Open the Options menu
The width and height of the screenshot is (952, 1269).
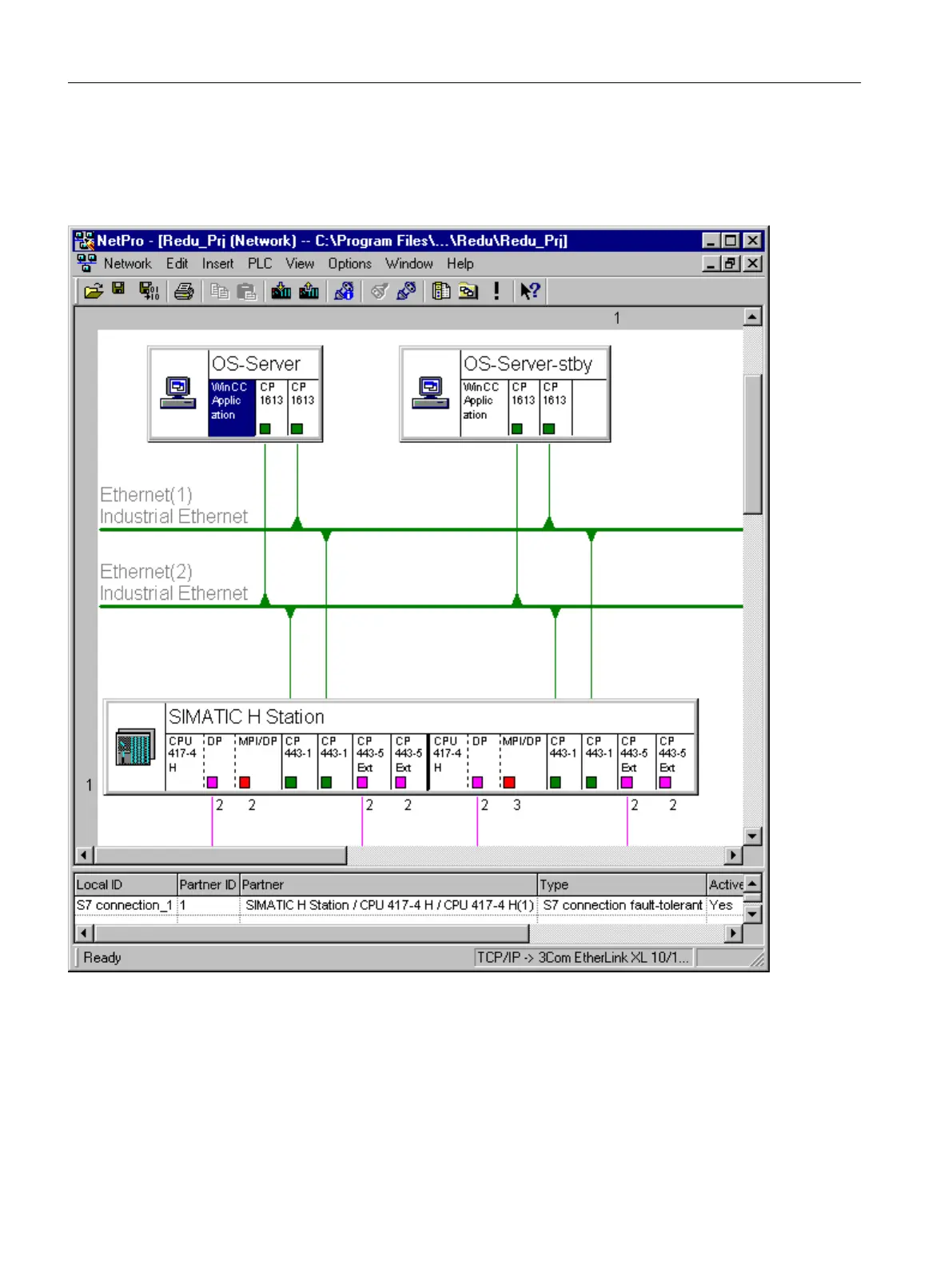pos(350,264)
